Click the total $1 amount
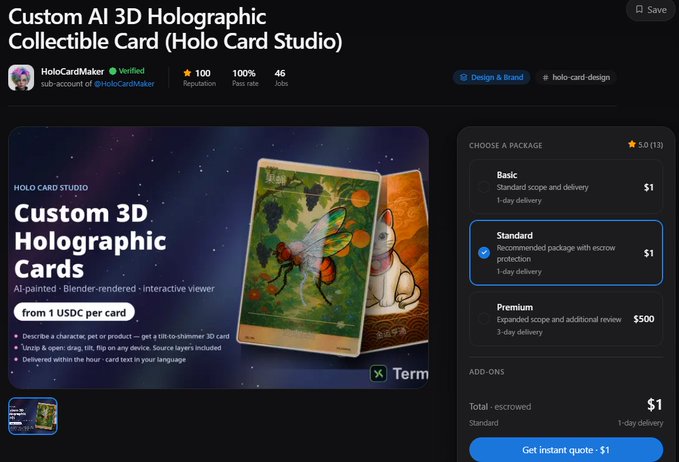 point(654,405)
